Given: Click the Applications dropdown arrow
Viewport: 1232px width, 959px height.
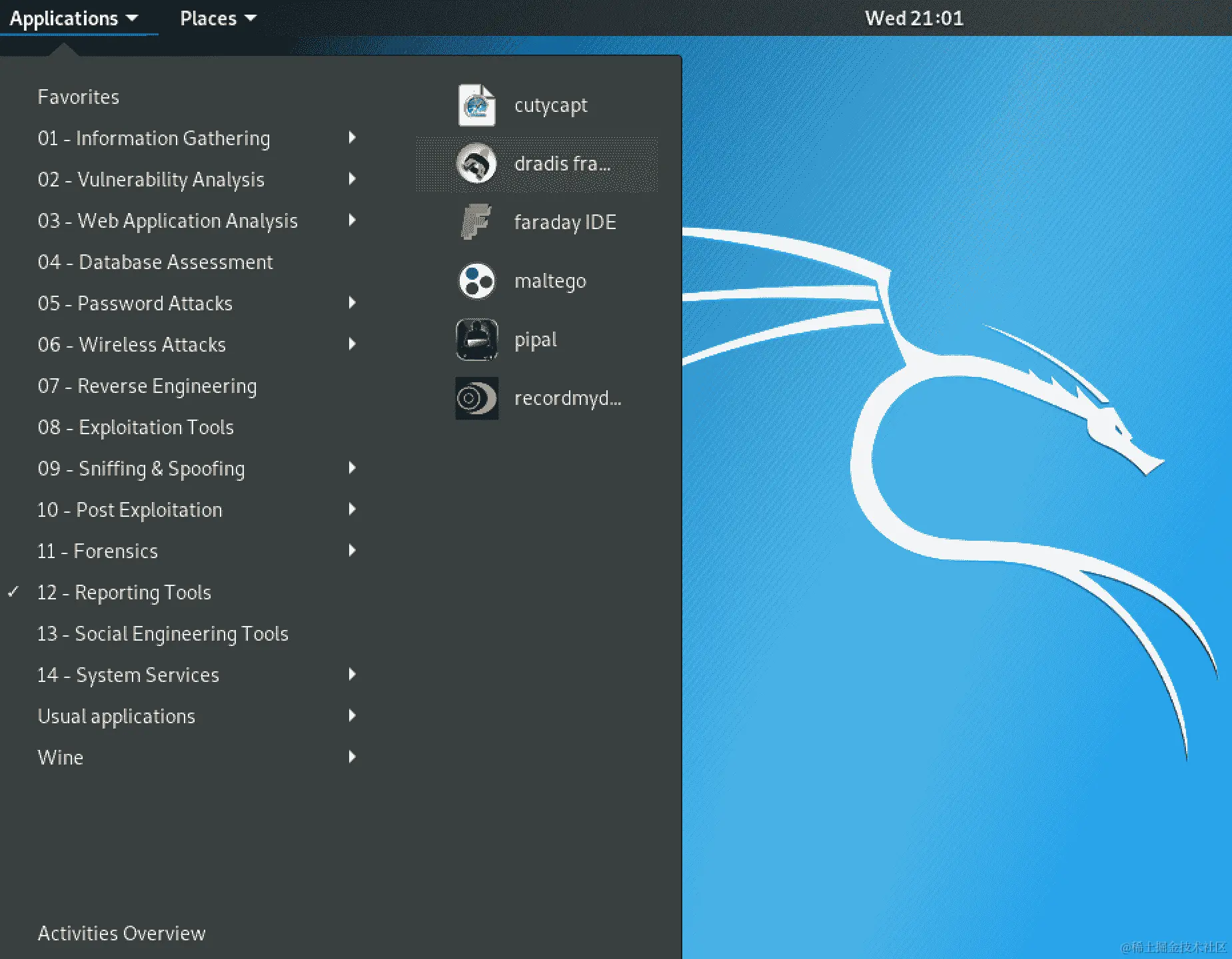Looking at the screenshot, I should pyautogui.click(x=132, y=18).
